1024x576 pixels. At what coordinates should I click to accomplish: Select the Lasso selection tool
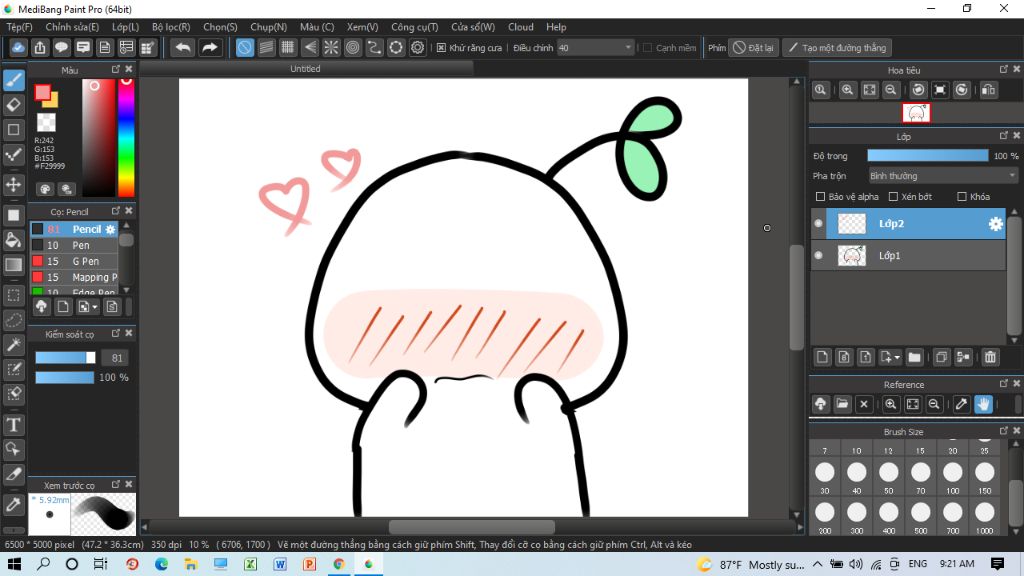(x=14, y=320)
